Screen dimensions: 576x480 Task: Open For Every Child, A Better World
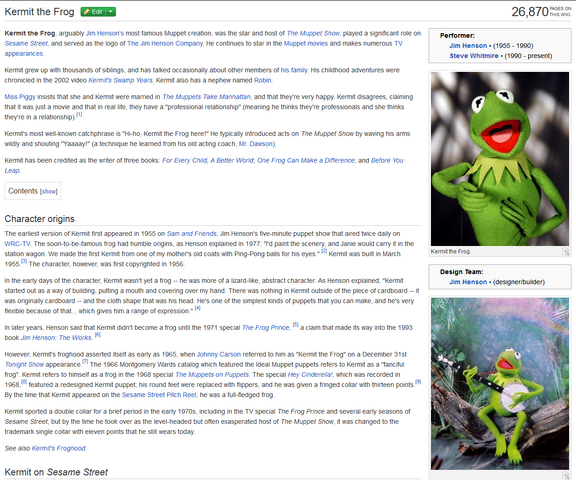(x=208, y=160)
